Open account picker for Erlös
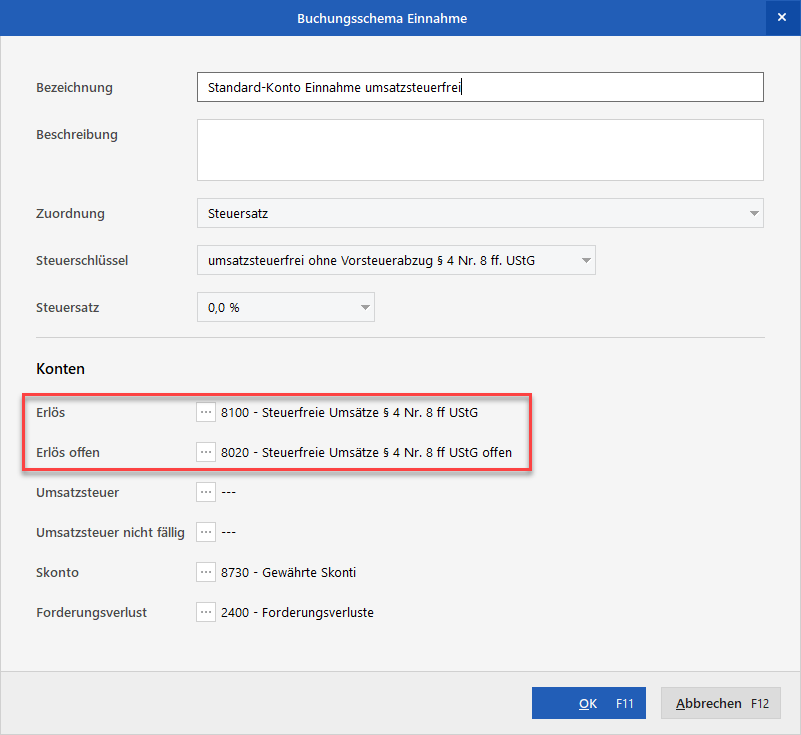The height and width of the screenshot is (735, 801). pyautogui.click(x=206, y=412)
